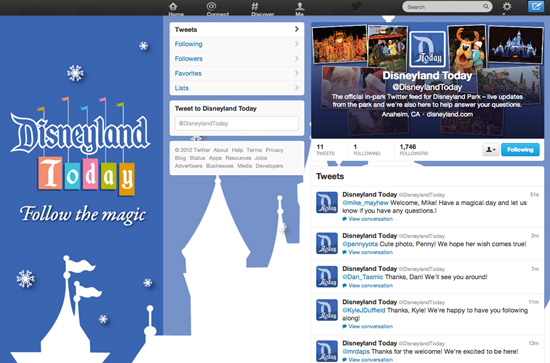Open the user actions dropdown button
550x363 pixels.
[x=490, y=150]
